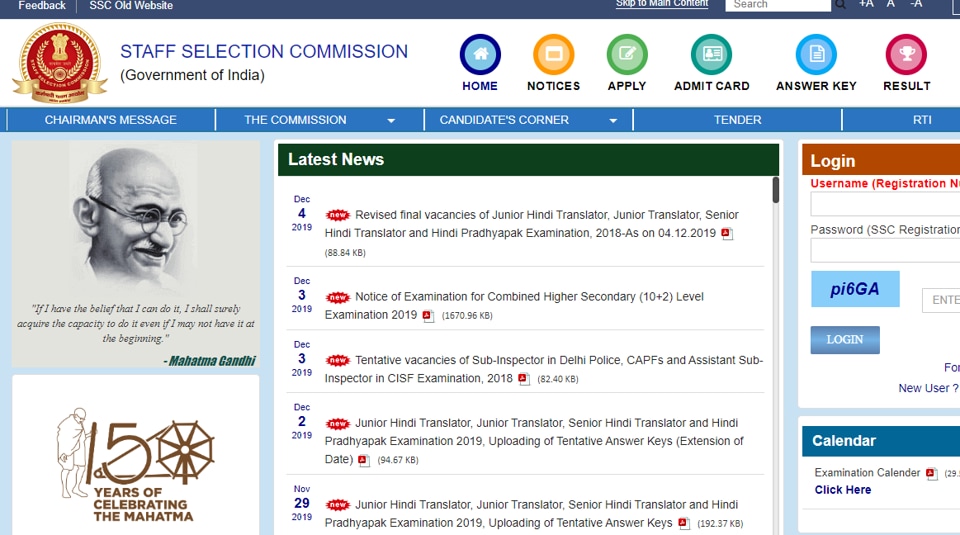Click Skip to Main Content link
Screen dimensions: 960x535
[x=662, y=4]
